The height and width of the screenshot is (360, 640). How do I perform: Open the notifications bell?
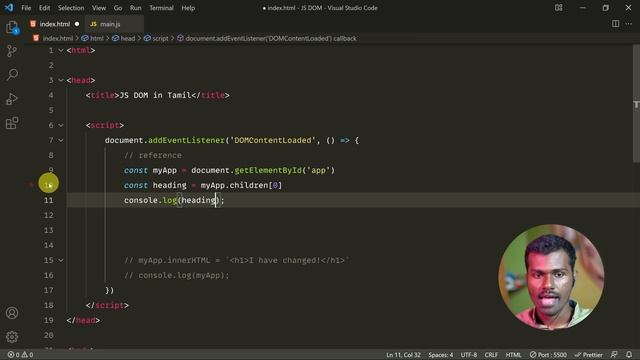(629, 355)
